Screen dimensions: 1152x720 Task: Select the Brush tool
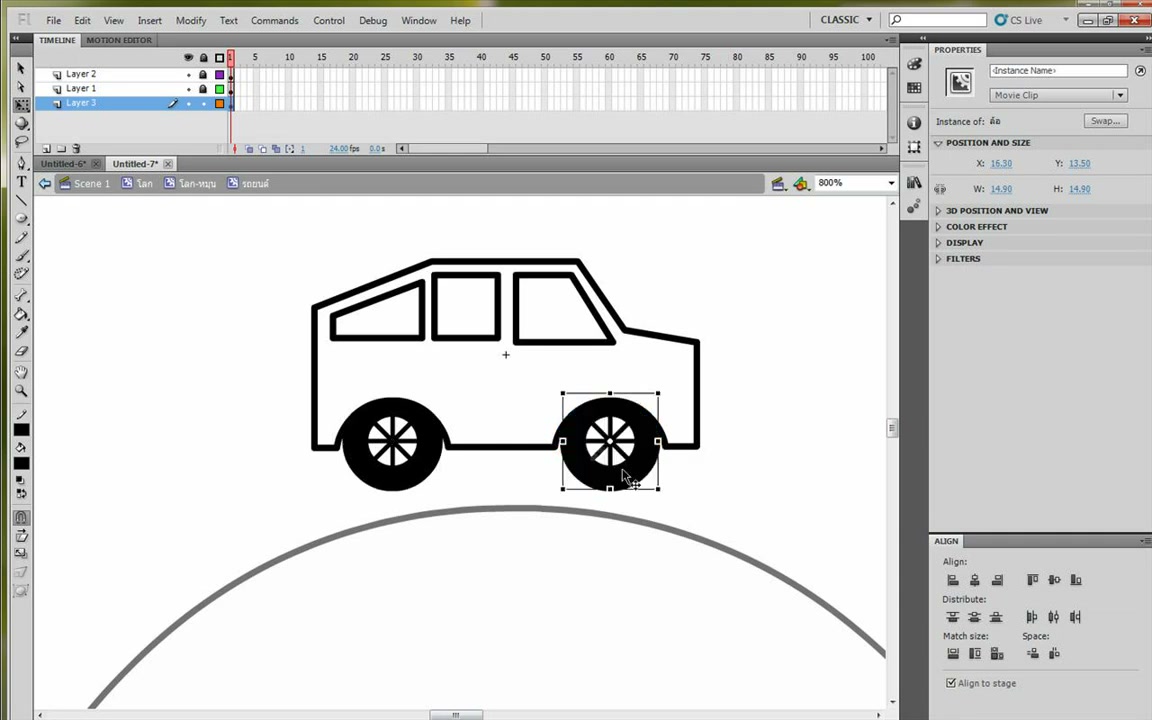coord(21,256)
